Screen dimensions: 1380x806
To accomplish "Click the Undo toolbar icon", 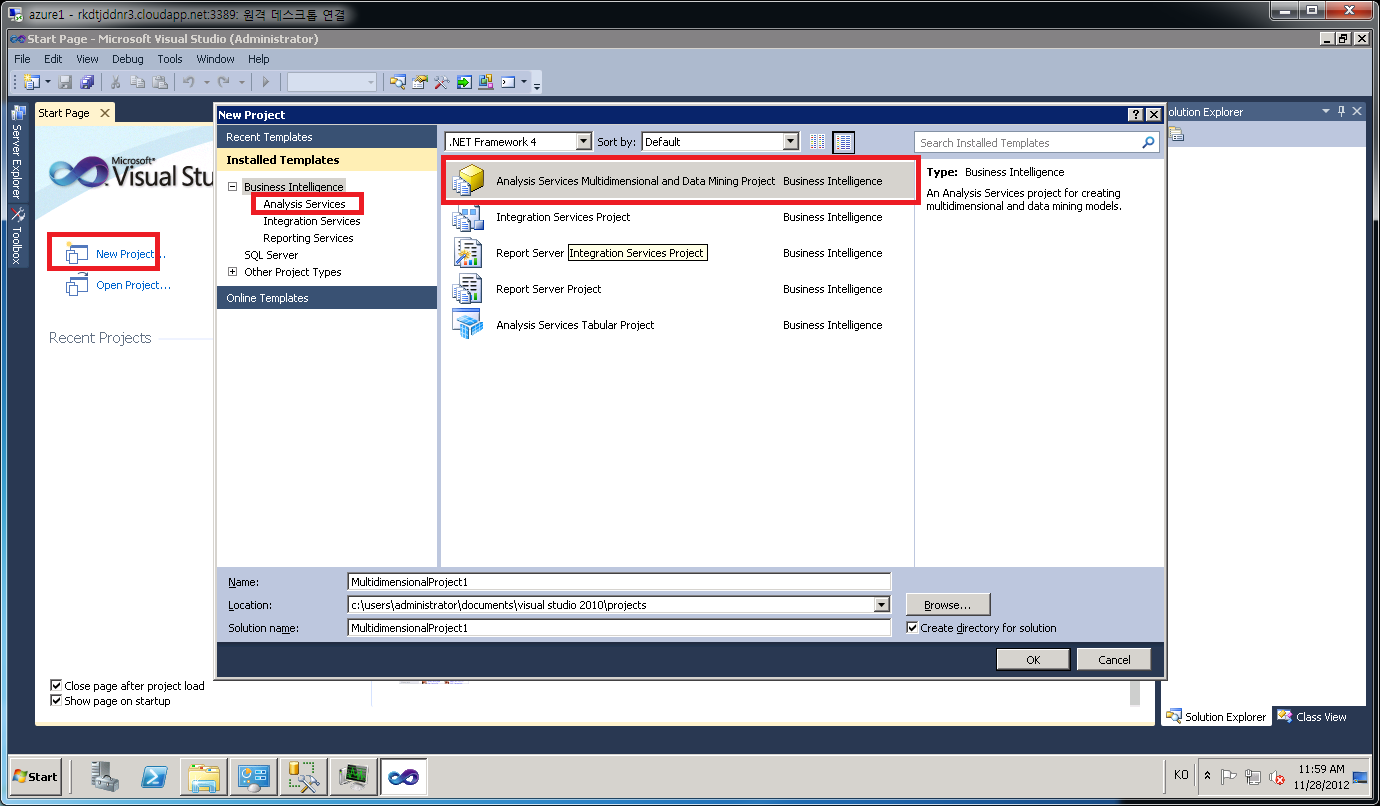I will 188,82.
